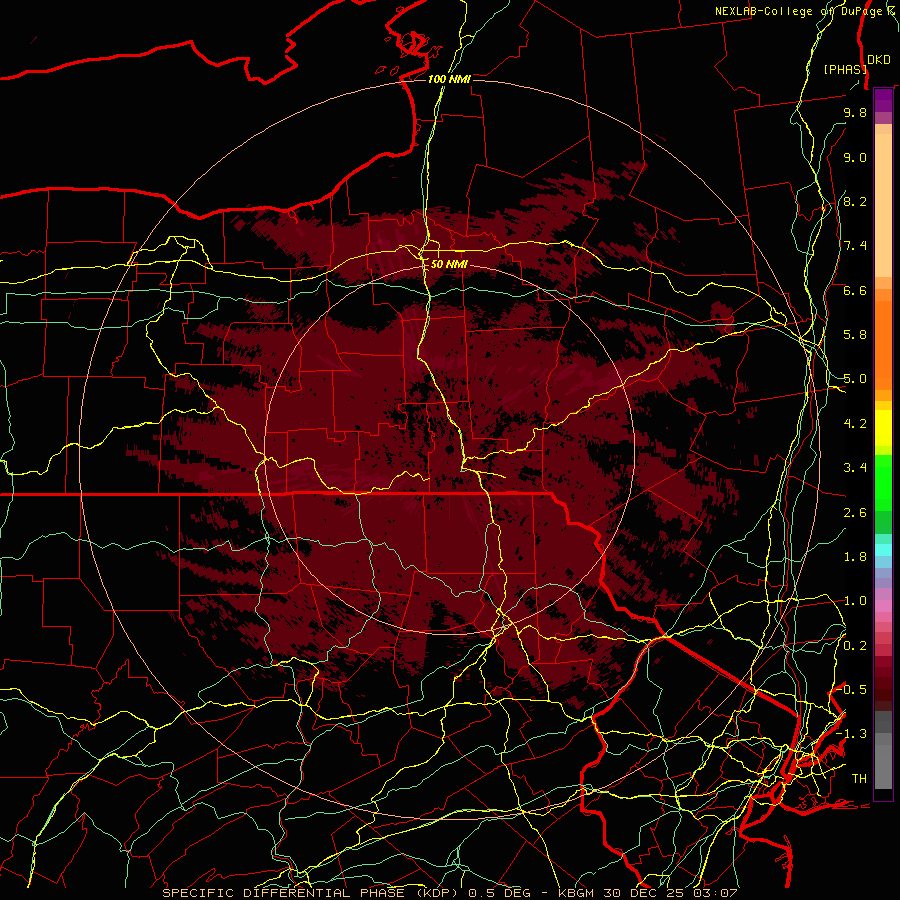Click the 5.8 scale value
The image size is (900, 900).
coord(855,335)
